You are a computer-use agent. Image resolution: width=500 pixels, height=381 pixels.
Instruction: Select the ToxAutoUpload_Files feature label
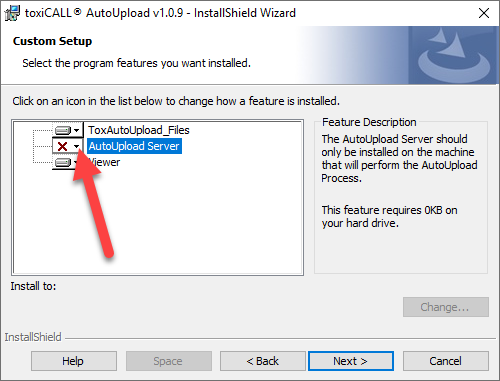pos(139,130)
